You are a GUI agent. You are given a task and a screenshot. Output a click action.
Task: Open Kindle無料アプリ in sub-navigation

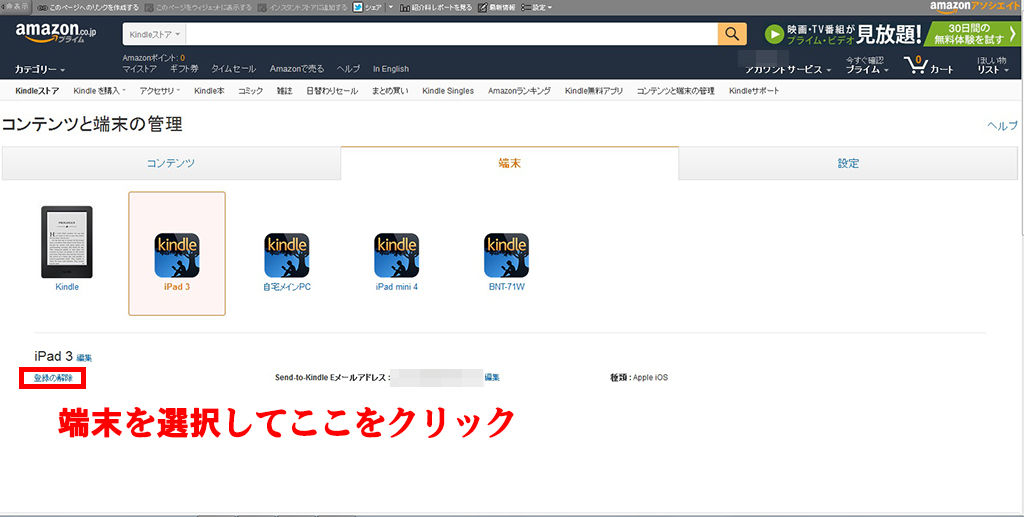pyautogui.click(x=594, y=91)
